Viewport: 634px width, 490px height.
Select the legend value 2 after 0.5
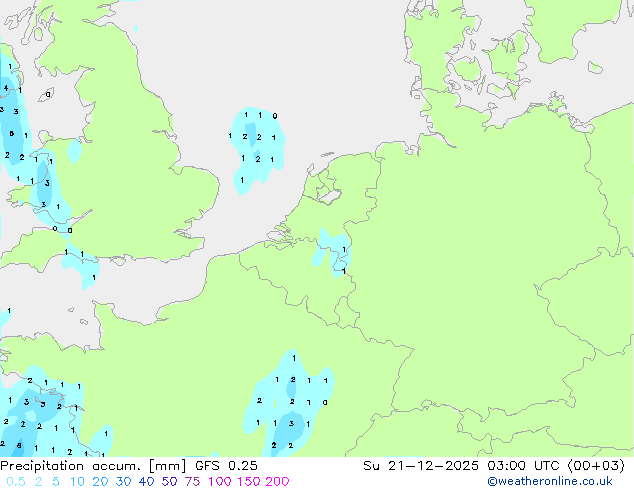click(38, 482)
